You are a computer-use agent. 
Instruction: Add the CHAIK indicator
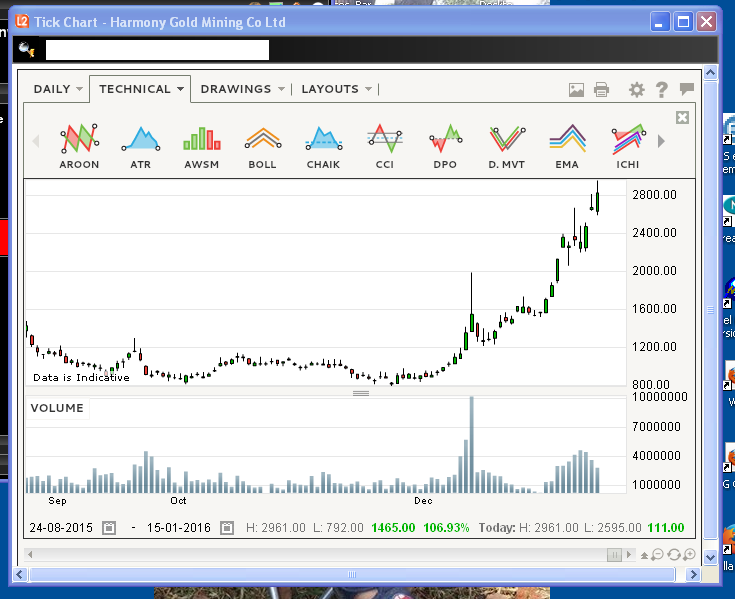323,146
